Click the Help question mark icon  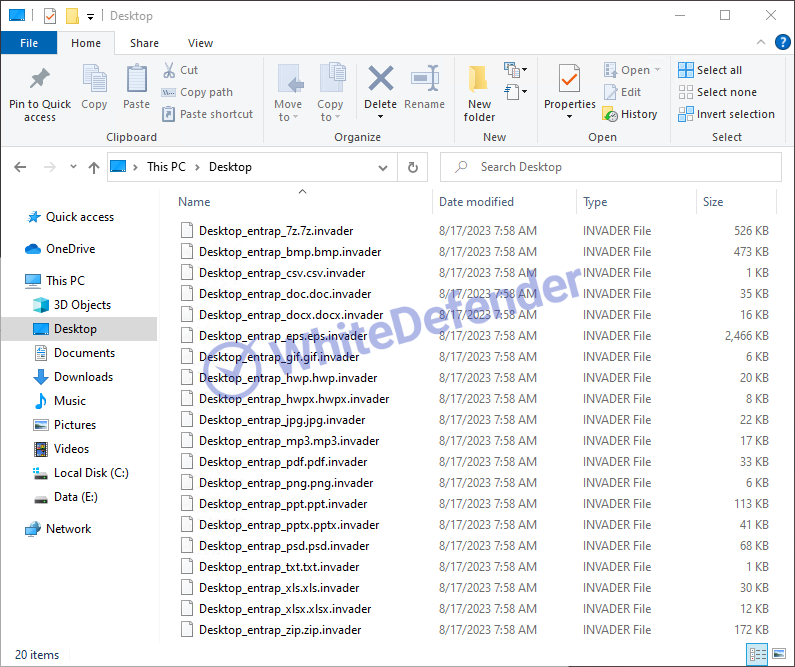click(x=782, y=43)
